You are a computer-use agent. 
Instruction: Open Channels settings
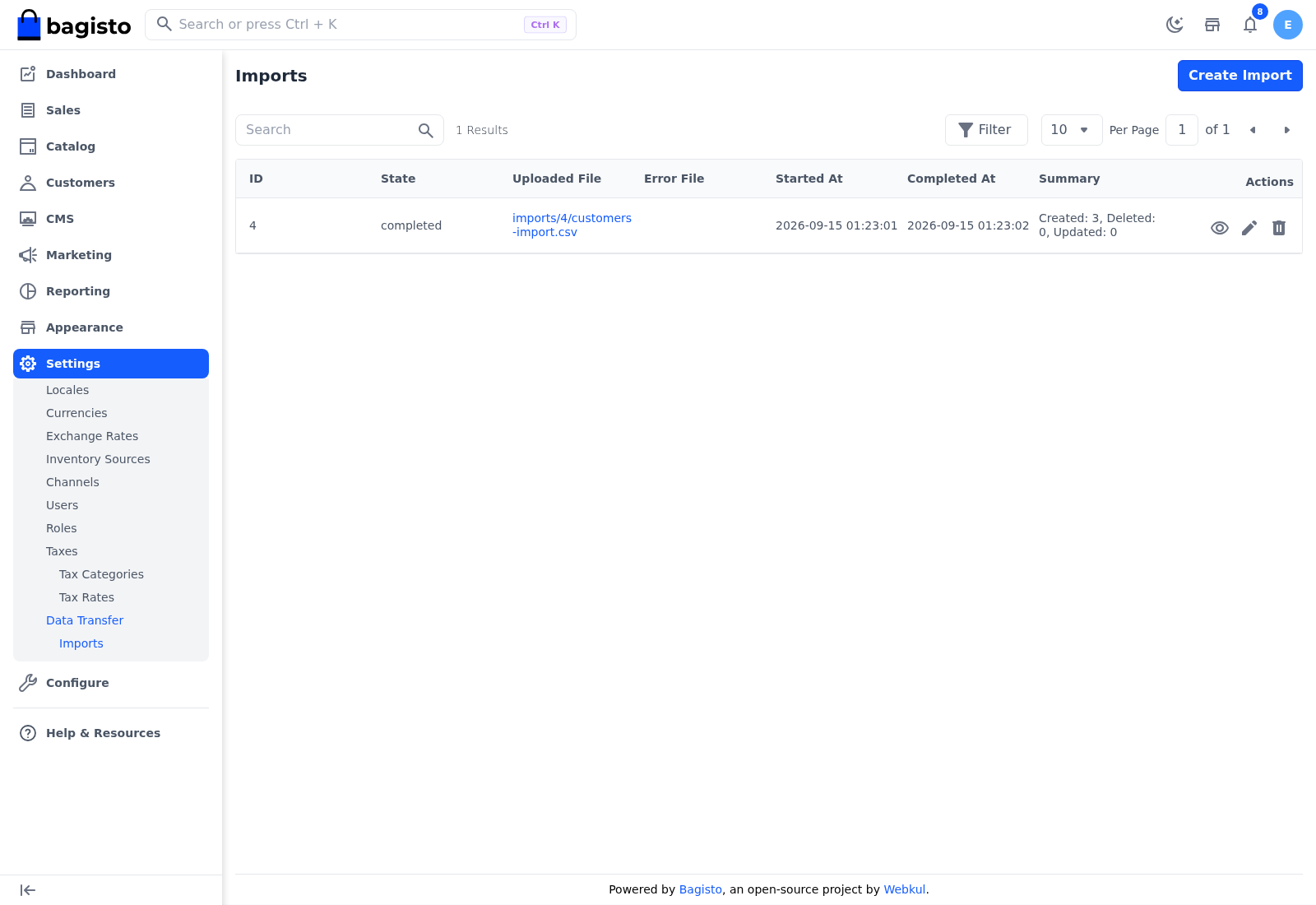pos(72,482)
